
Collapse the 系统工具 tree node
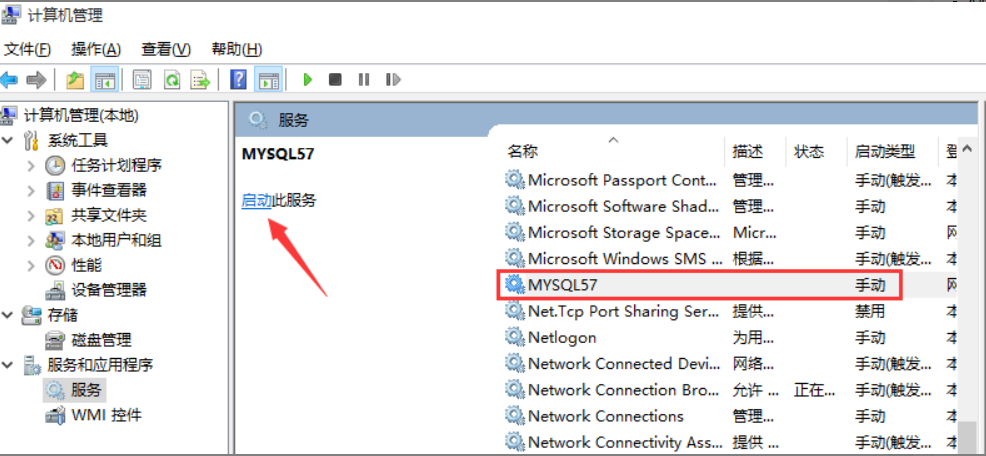(9, 140)
